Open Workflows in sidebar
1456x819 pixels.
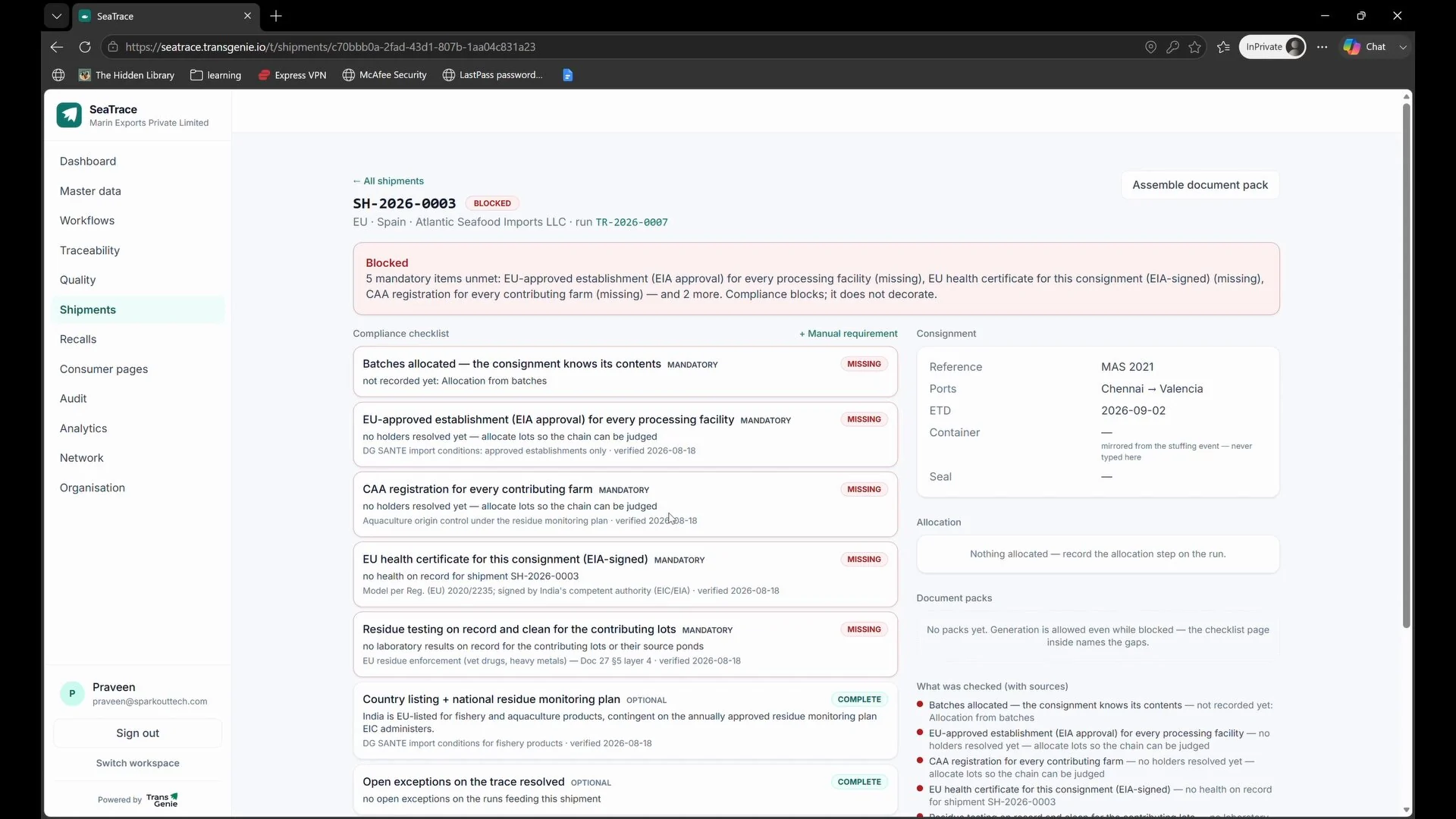coord(87,221)
